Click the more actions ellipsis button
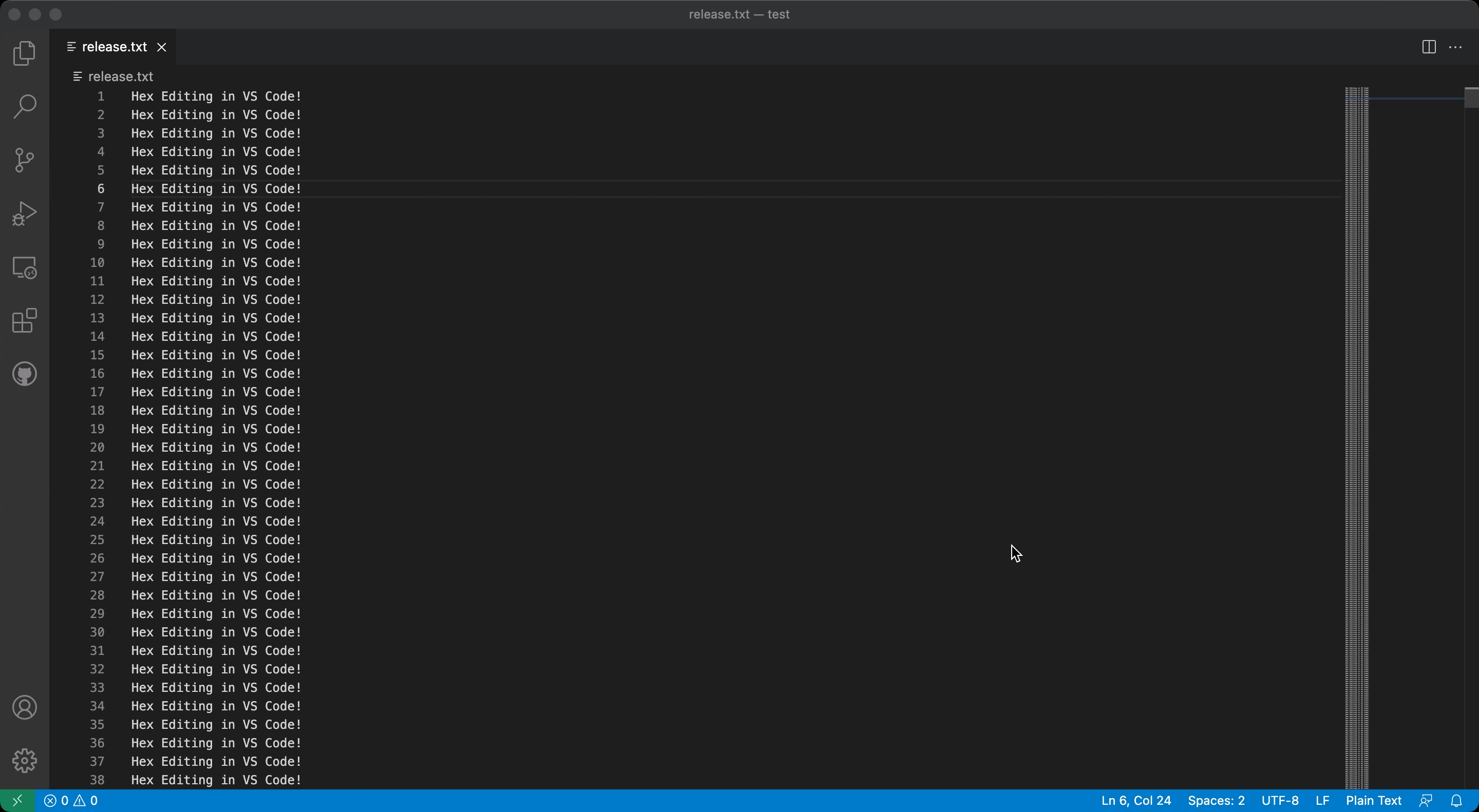 click(1455, 46)
